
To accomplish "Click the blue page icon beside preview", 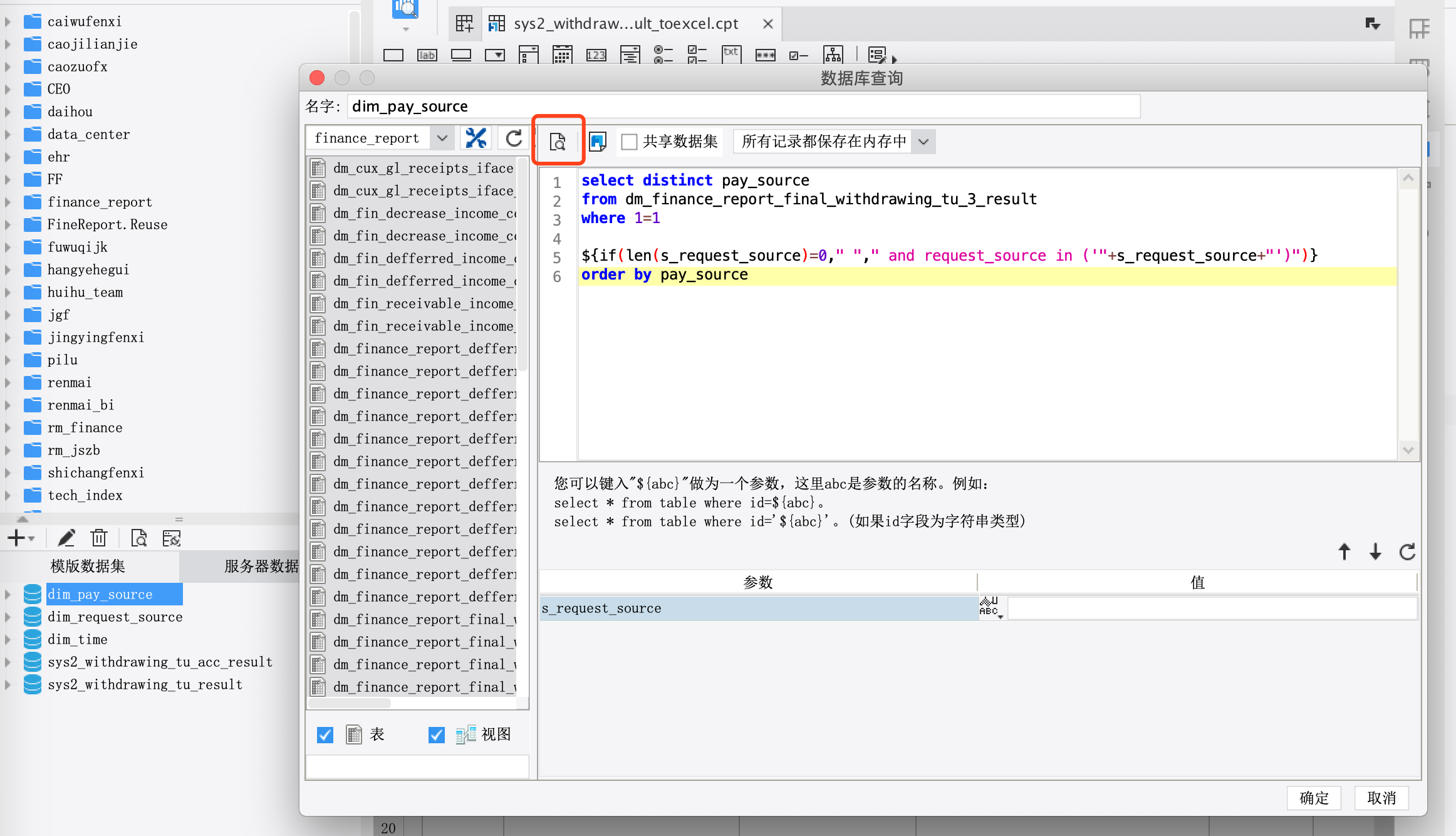I will pos(598,142).
